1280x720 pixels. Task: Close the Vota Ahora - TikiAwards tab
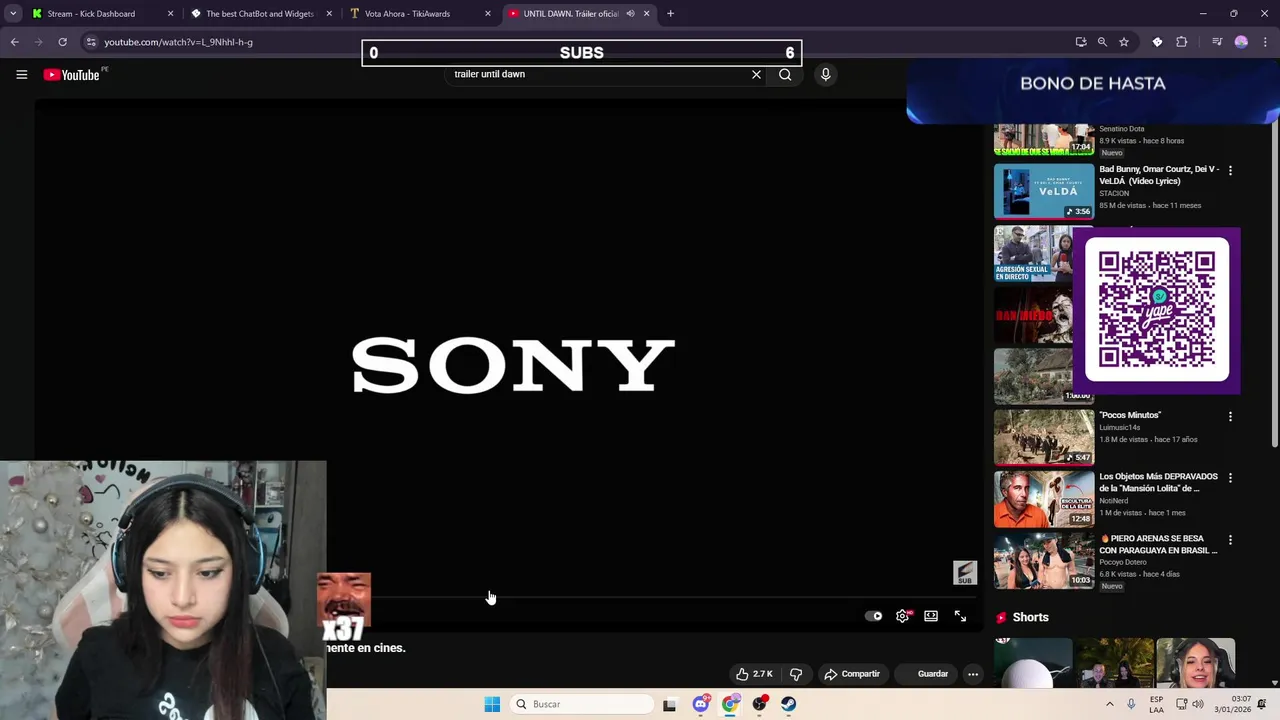[x=488, y=14]
